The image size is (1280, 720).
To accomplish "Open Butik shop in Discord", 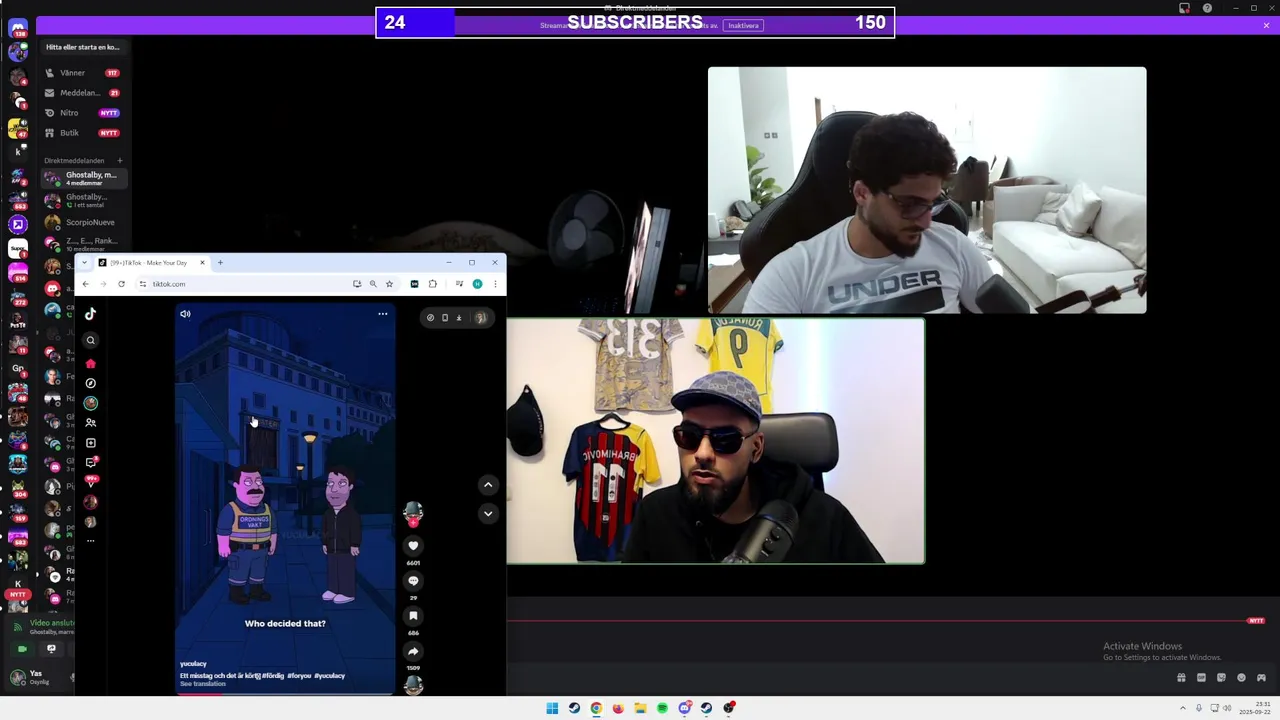I will tap(83, 133).
